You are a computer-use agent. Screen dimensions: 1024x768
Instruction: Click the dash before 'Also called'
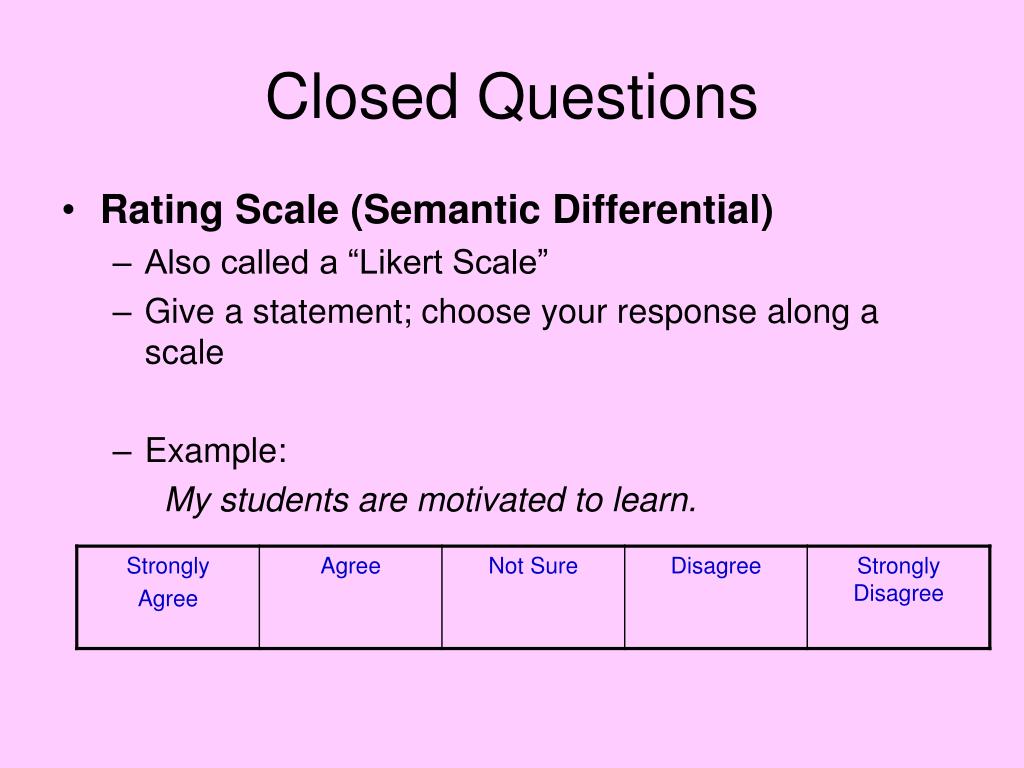[x=122, y=264]
